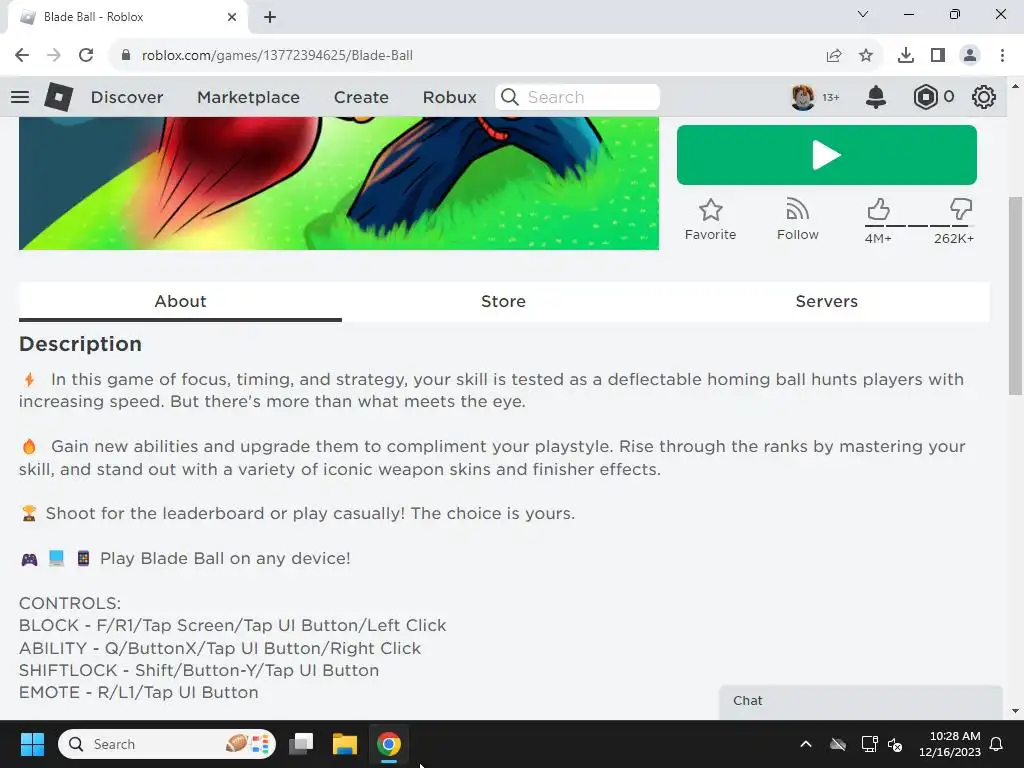Viewport: 1024px width, 768px height.
Task: Click the Roblox logo home icon
Action: point(58,97)
